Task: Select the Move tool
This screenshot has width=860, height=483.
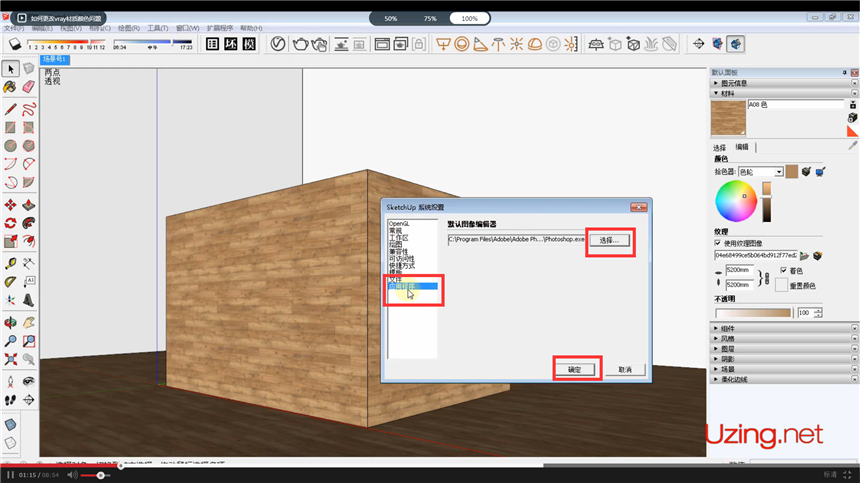Action: tap(10, 203)
